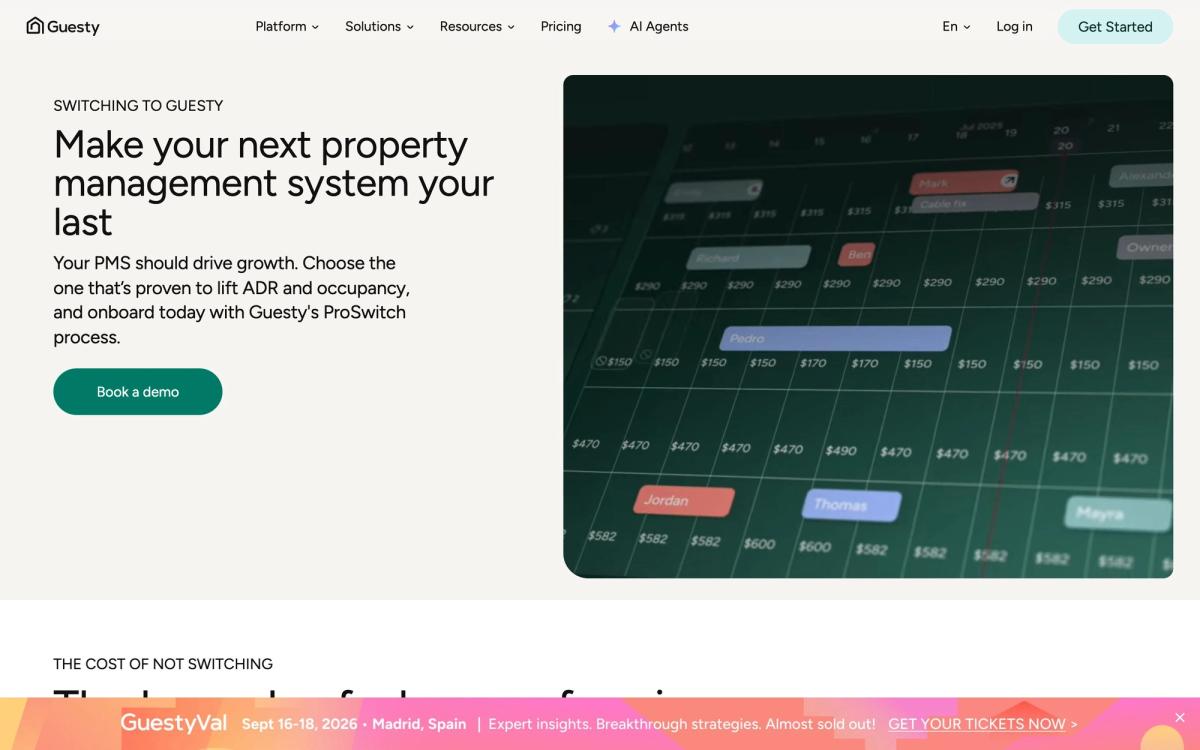Open the AI Agents page
1200x750 pixels.
tap(648, 27)
